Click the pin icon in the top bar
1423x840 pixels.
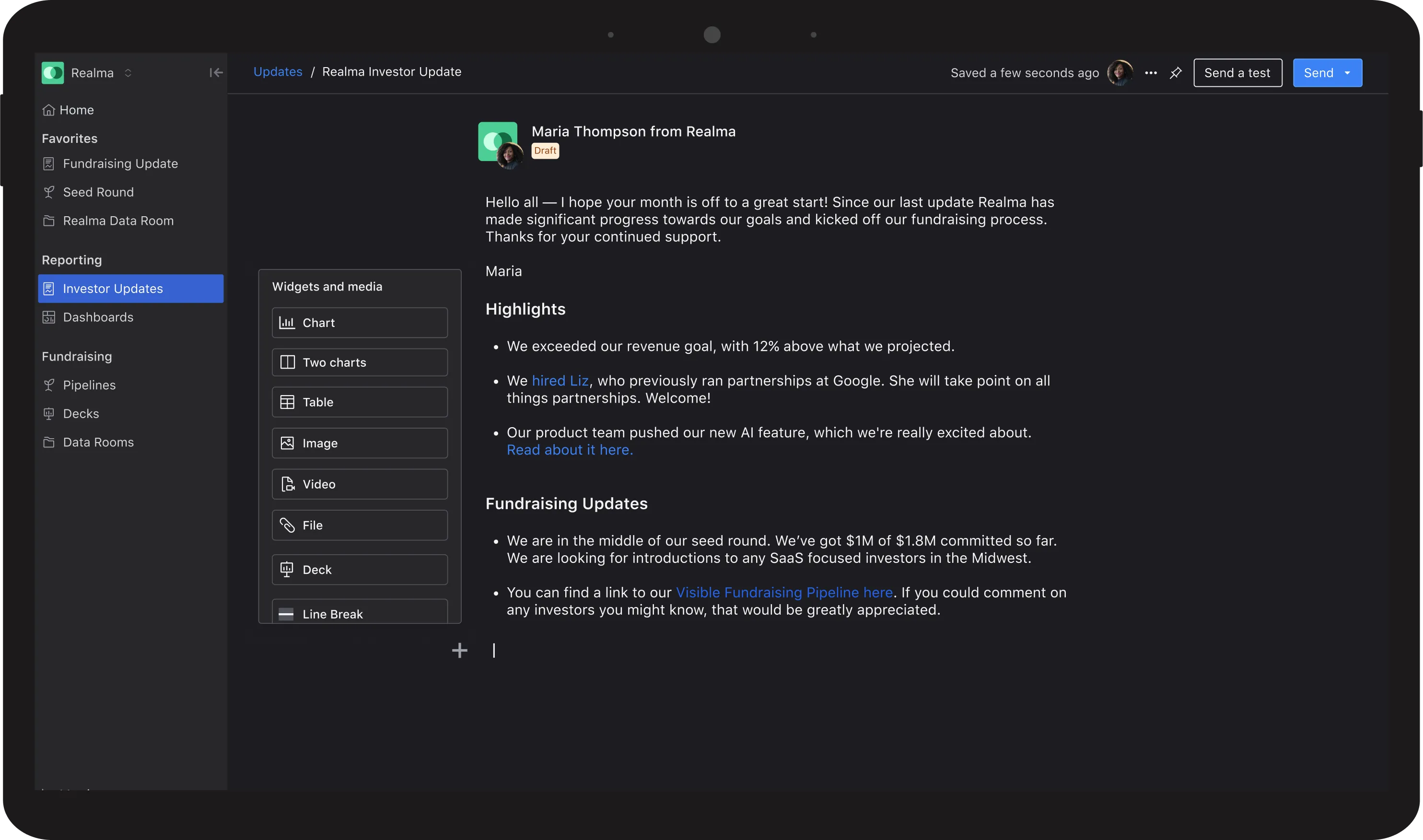[1176, 73]
